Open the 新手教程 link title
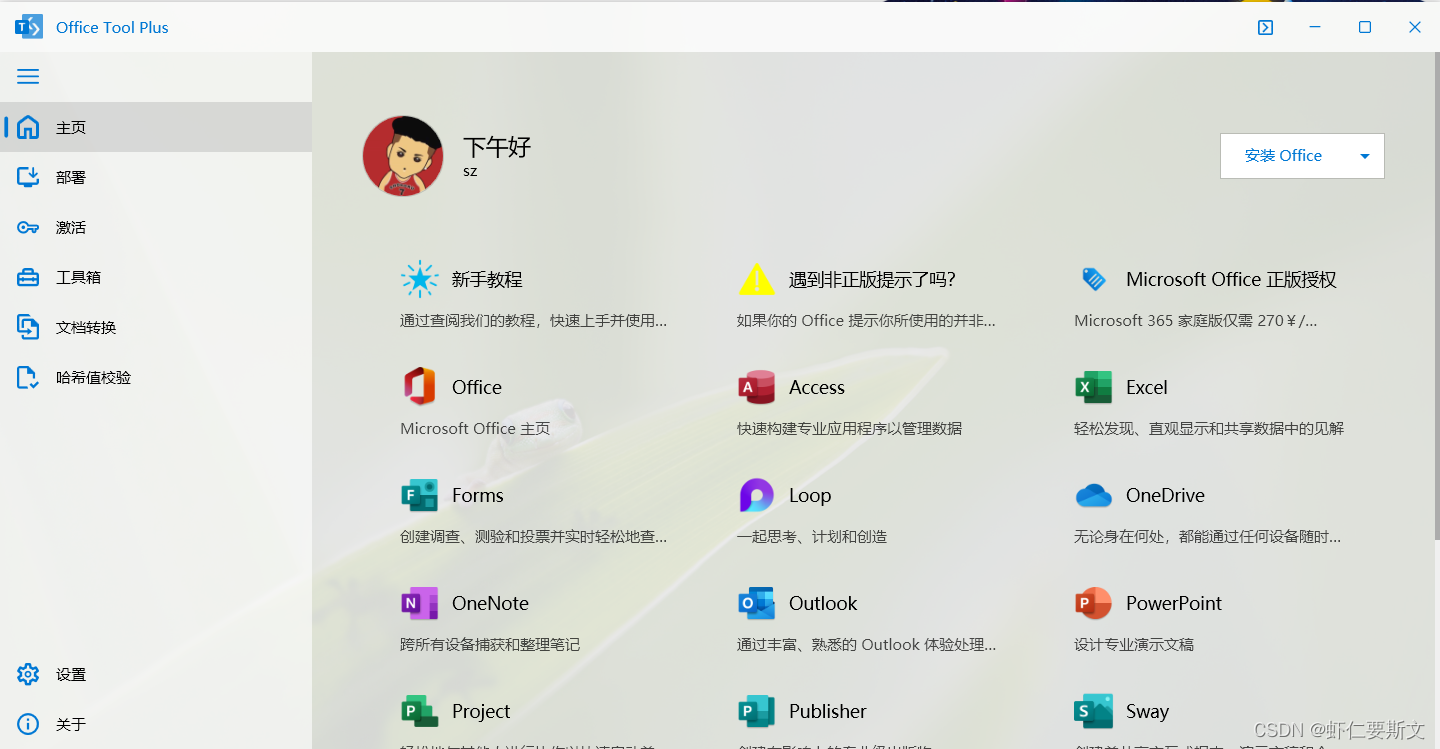The width and height of the screenshot is (1440, 749). [x=487, y=279]
